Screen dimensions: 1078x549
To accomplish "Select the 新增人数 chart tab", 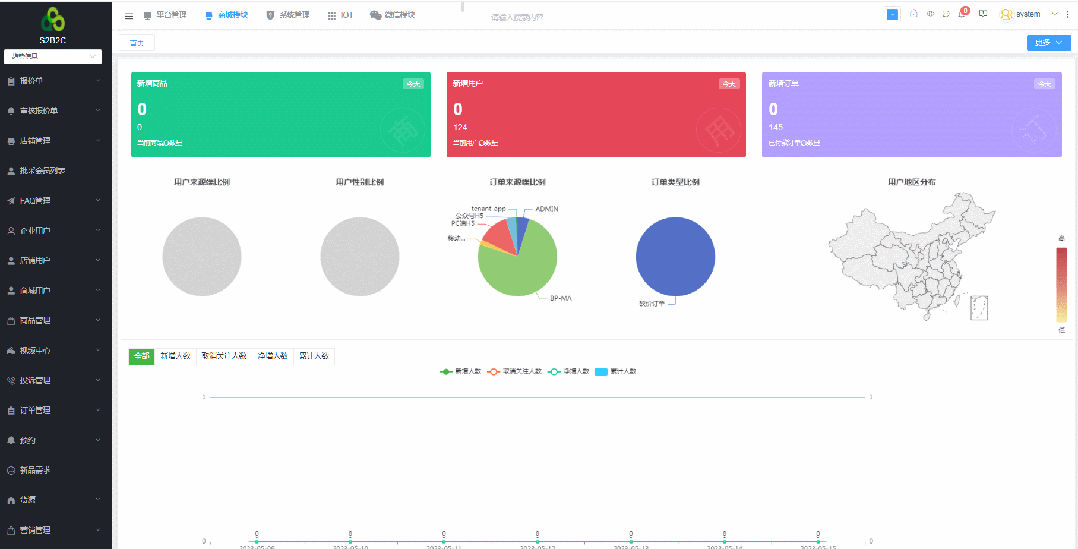I will point(175,356).
